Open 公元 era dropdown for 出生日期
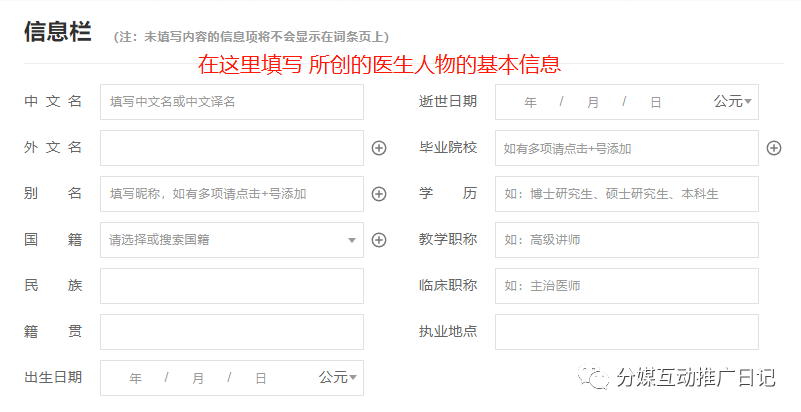801x412 pixels. 337,377
